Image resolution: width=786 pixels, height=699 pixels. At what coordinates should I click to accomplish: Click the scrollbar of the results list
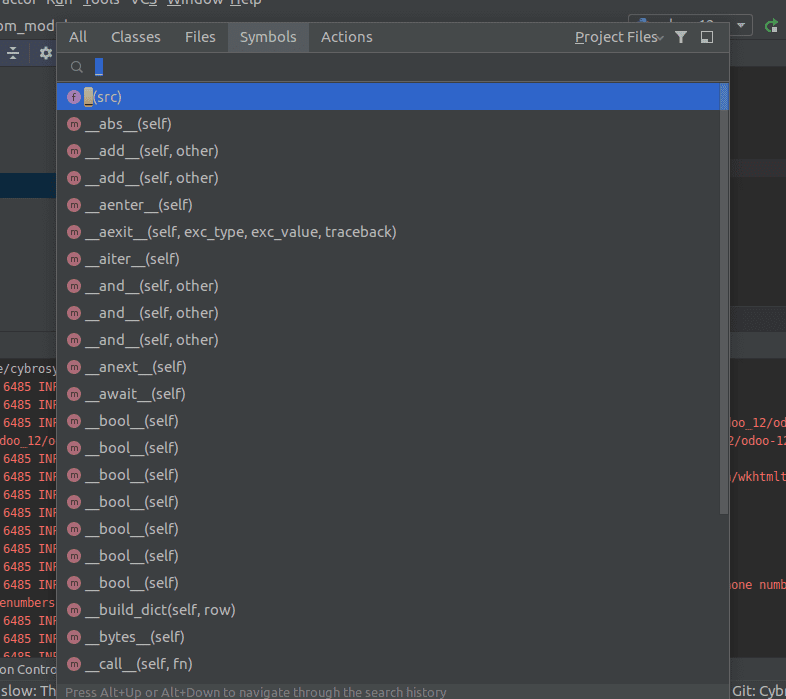724,299
